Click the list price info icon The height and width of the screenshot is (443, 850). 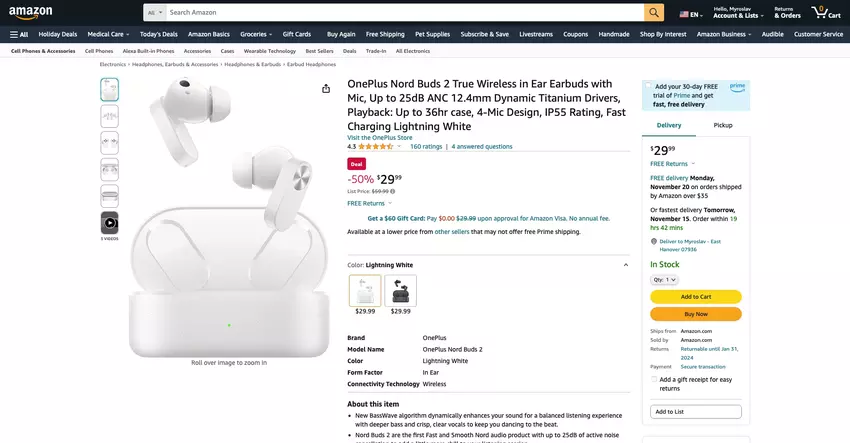pyautogui.click(x=392, y=191)
